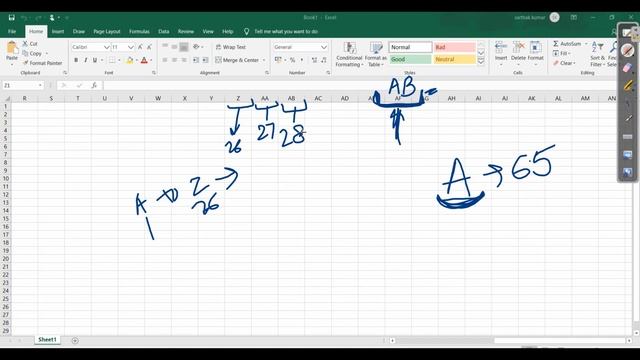Open the Name Box dropdown arrow

40,85
